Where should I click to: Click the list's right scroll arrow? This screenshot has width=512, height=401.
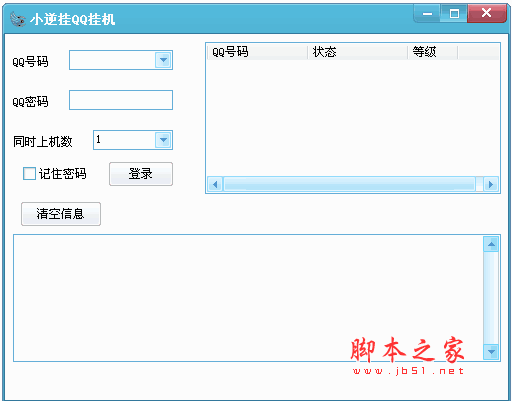point(491,184)
